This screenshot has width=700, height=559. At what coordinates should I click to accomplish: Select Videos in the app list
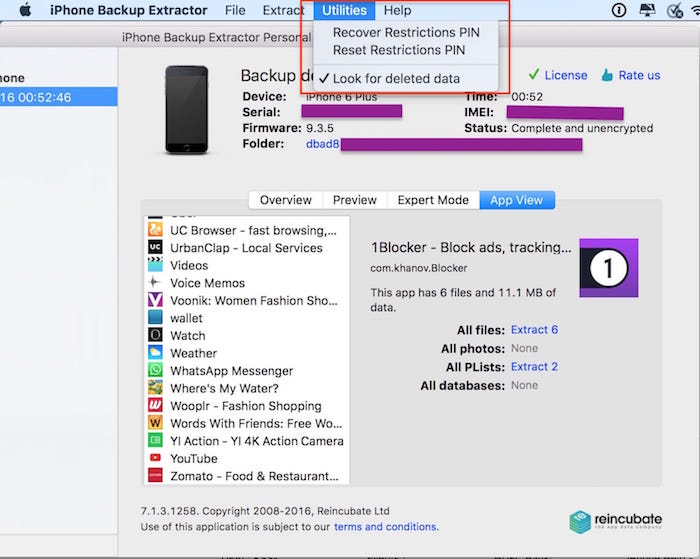pyautogui.click(x=247, y=265)
